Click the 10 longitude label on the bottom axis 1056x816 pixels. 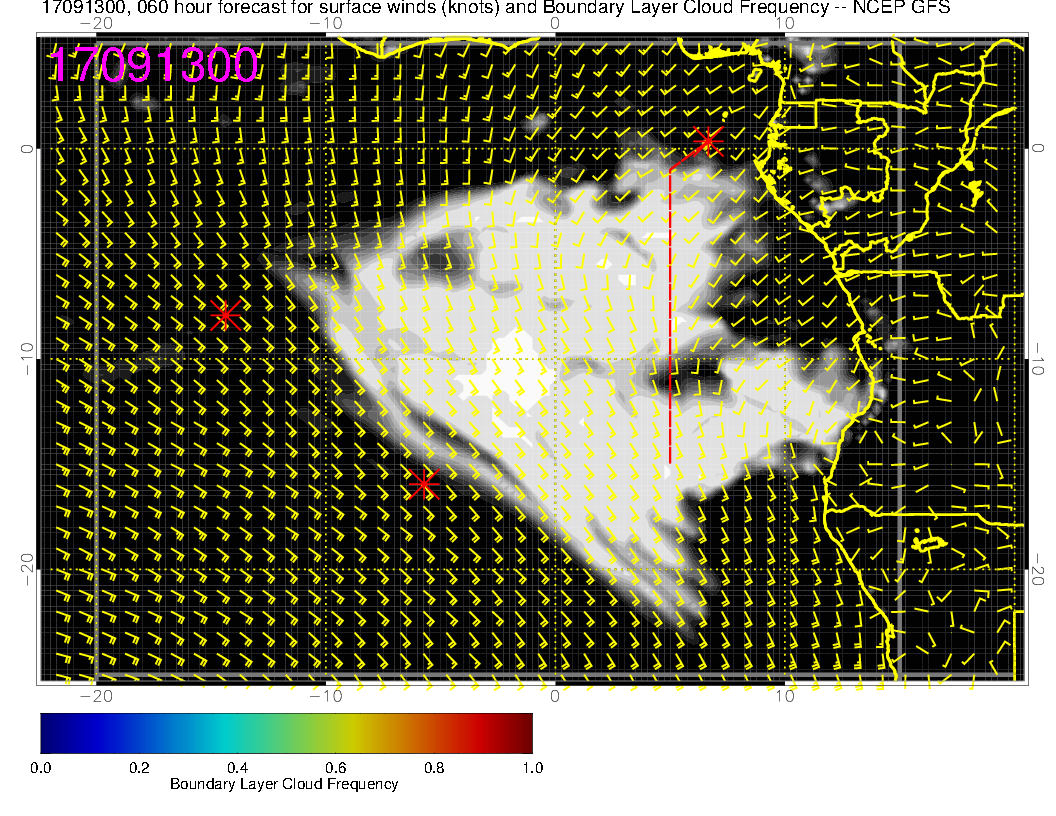click(785, 696)
